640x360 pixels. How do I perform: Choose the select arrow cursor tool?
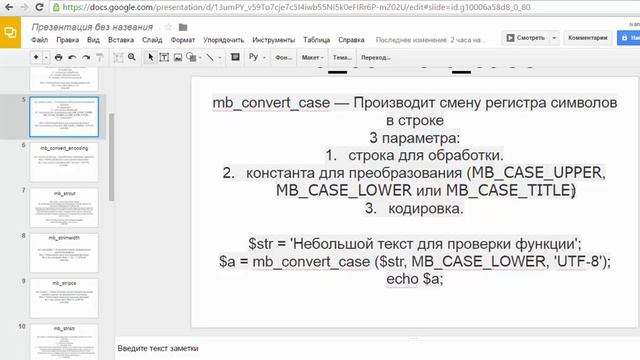point(150,58)
